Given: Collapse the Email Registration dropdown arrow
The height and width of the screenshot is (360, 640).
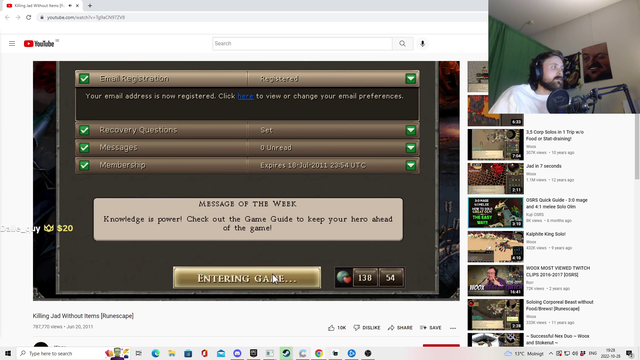Looking at the screenshot, I should tap(411, 78).
